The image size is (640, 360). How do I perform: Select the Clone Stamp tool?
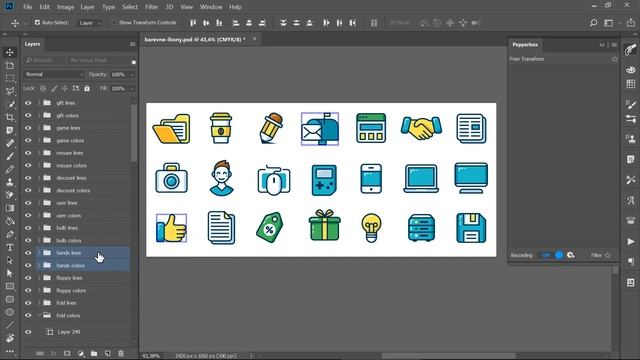coord(10,182)
